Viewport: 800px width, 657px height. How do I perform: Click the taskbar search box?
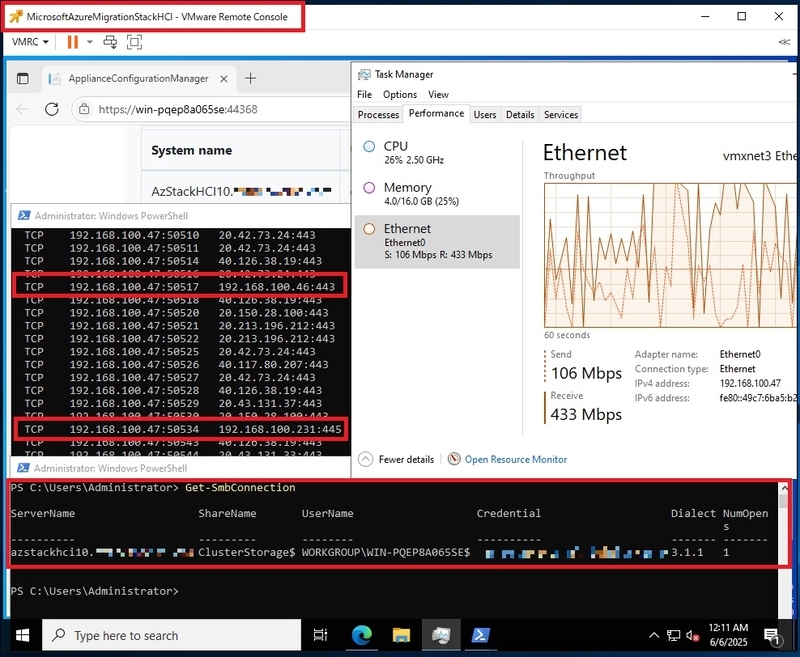coord(171,636)
